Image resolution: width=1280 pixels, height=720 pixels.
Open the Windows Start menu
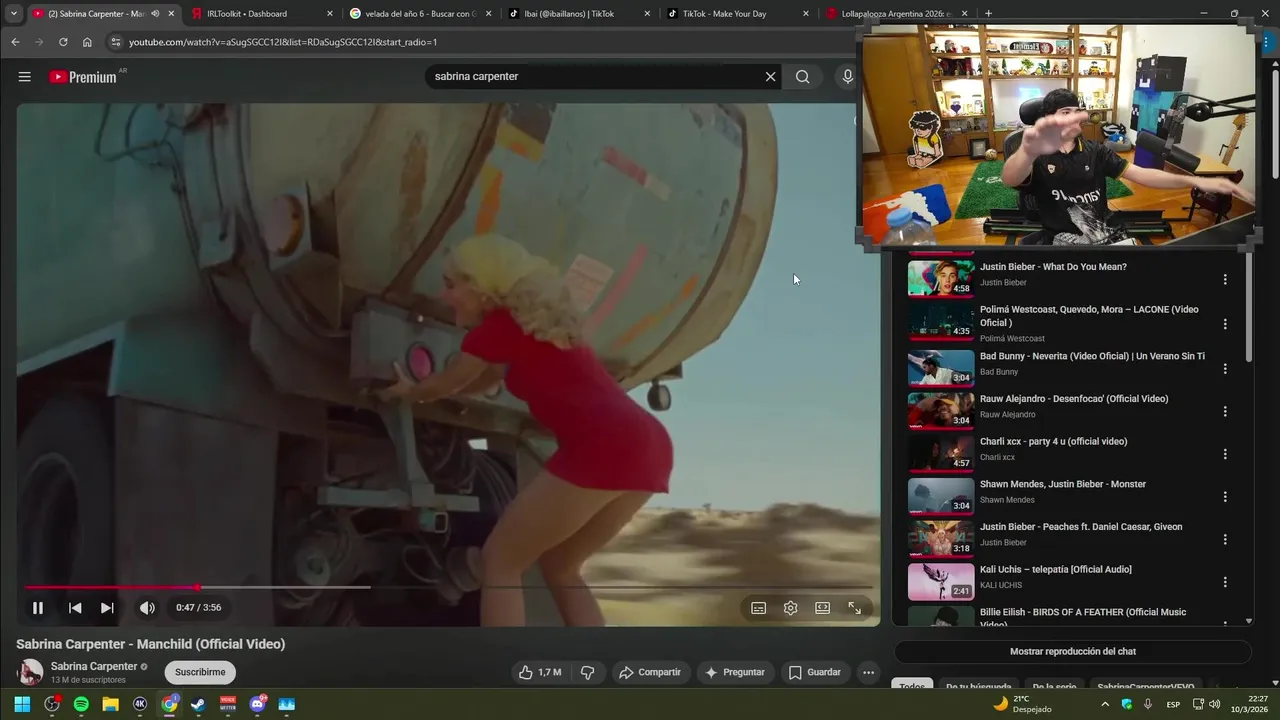coord(22,704)
